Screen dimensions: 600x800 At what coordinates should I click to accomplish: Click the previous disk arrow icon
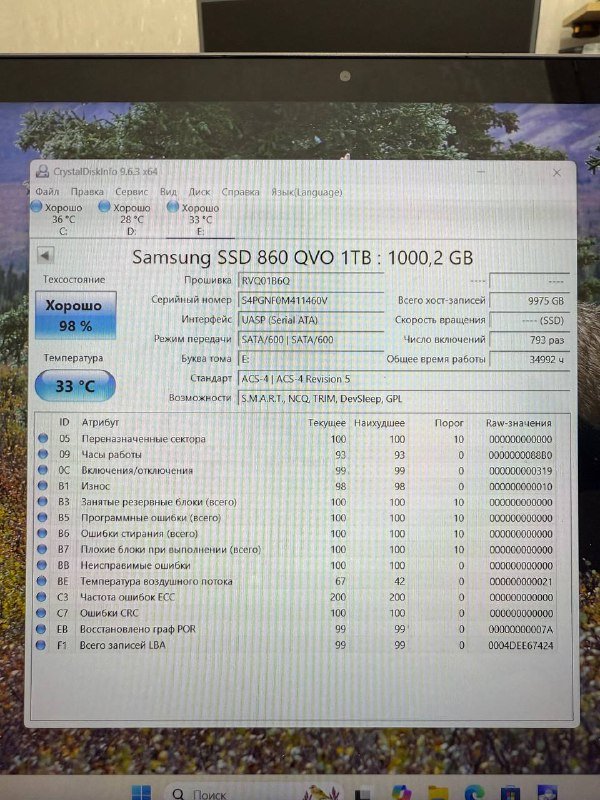point(46,256)
